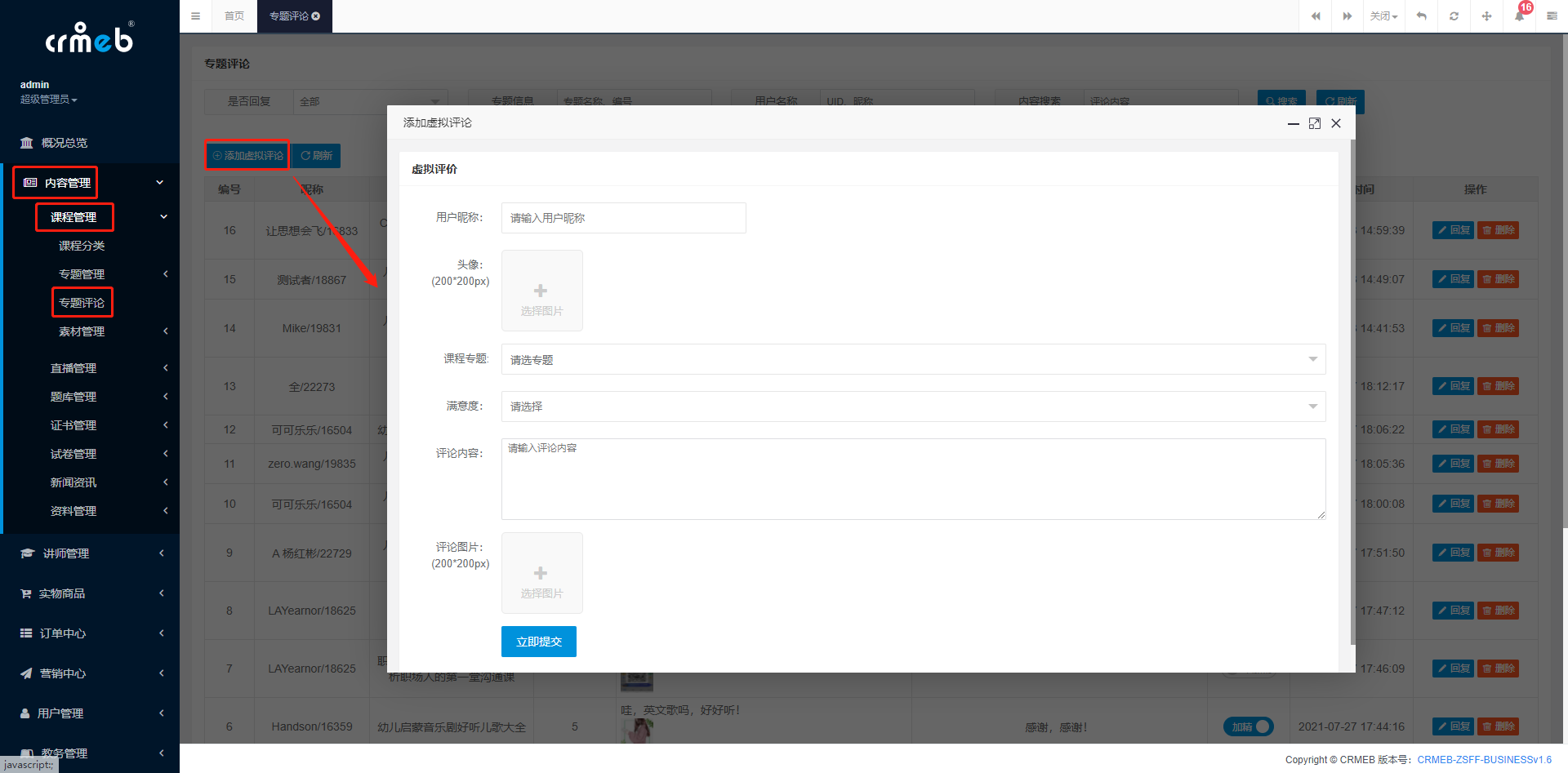Click into the 评论内容 text area

912,479
